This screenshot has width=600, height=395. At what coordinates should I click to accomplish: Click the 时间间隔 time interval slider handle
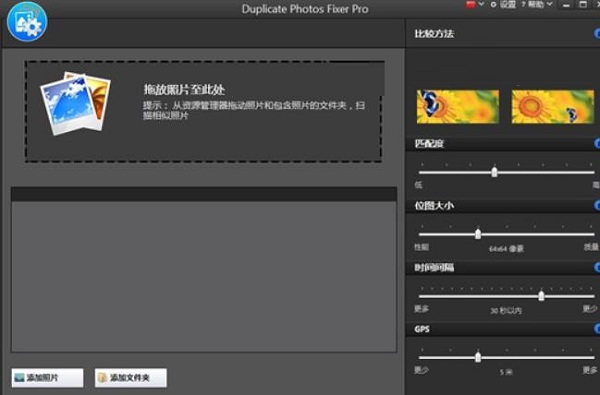point(541,295)
